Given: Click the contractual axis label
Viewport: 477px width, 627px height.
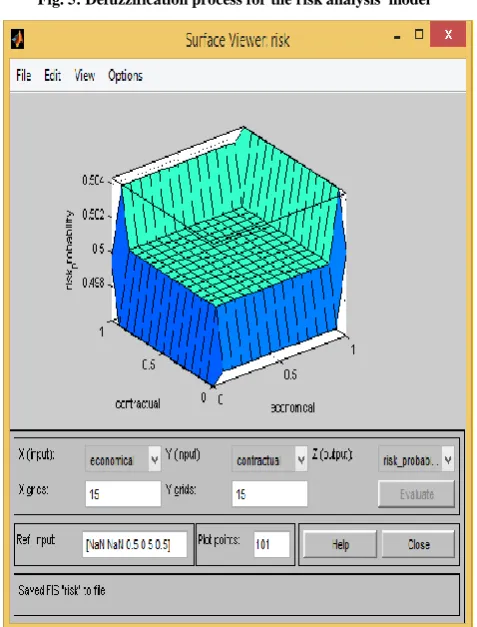Looking at the screenshot, I should click(x=138, y=403).
